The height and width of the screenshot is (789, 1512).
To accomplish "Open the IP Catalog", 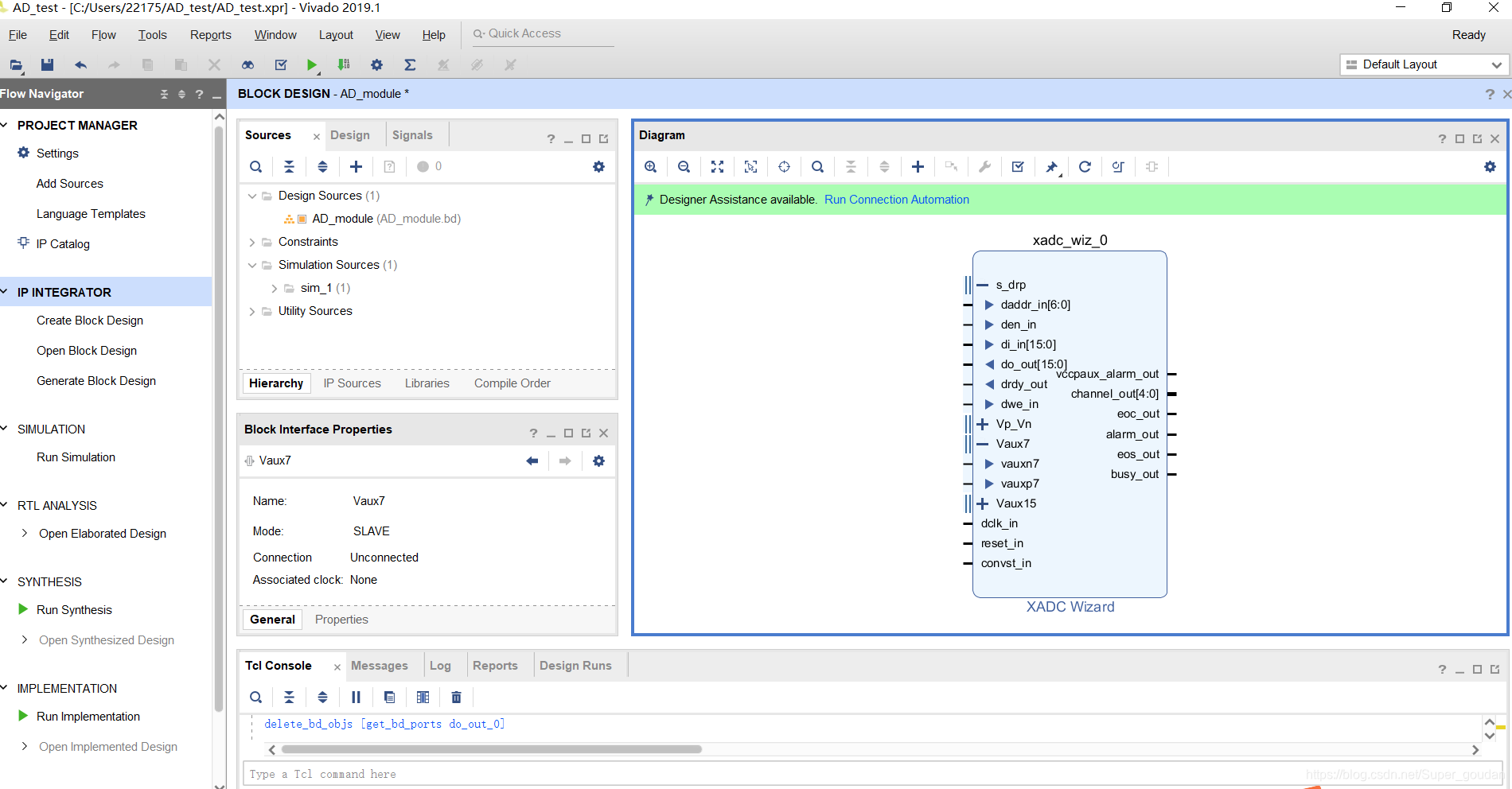I will click(x=63, y=244).
